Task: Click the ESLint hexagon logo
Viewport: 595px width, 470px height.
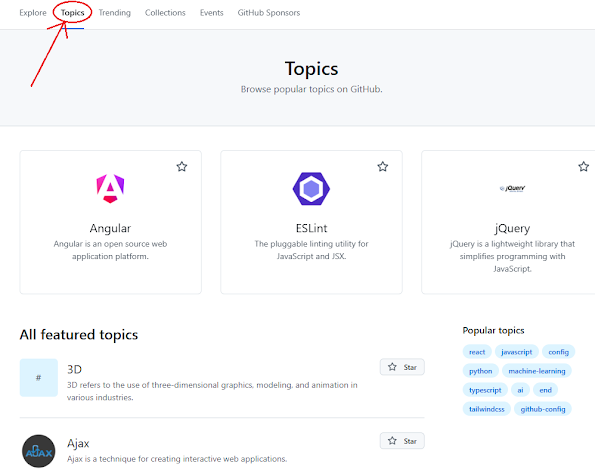Action: [x=311, y=189]
